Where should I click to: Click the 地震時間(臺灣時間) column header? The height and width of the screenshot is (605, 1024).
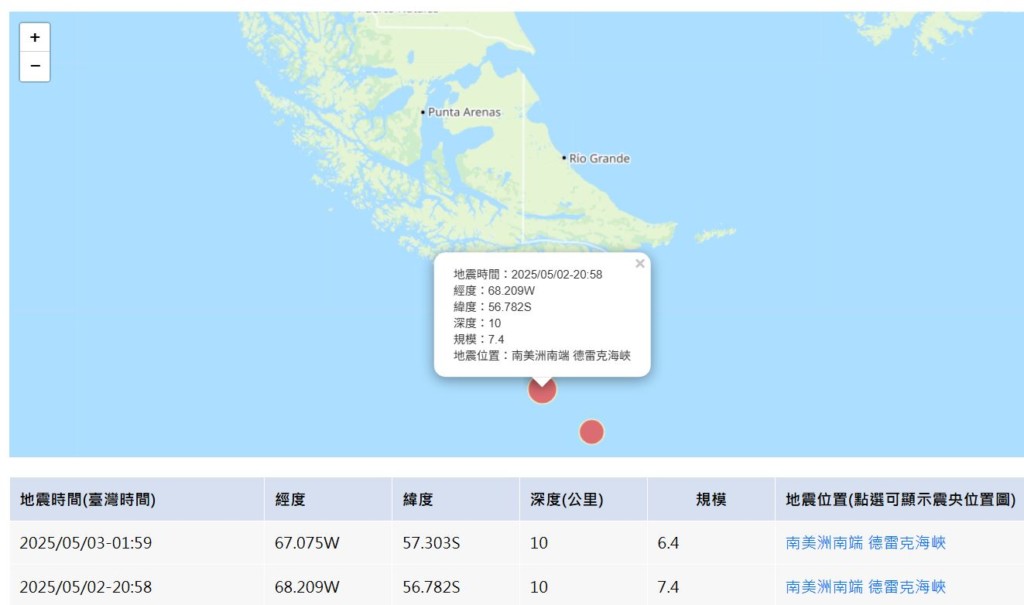click(88, 499)
